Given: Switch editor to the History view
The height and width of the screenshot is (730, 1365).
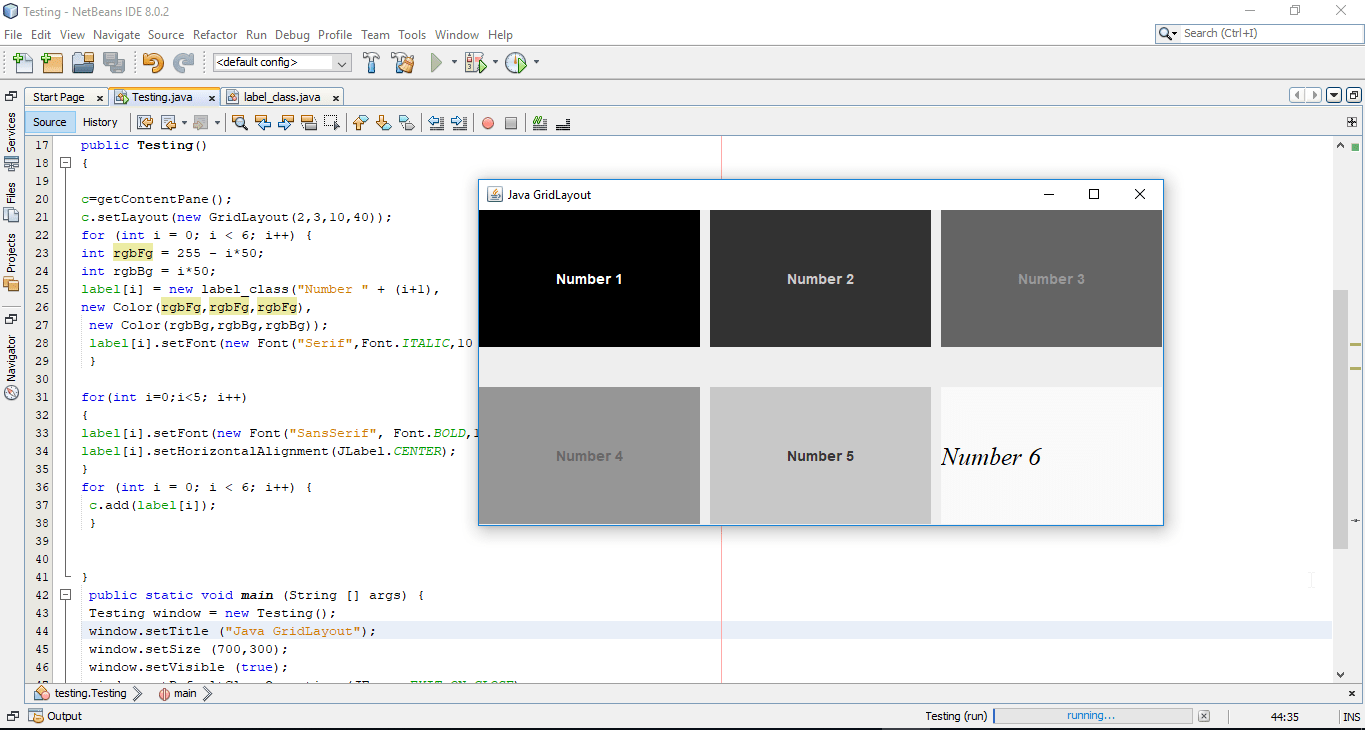Looking at the screenshot, I should 101,122.
